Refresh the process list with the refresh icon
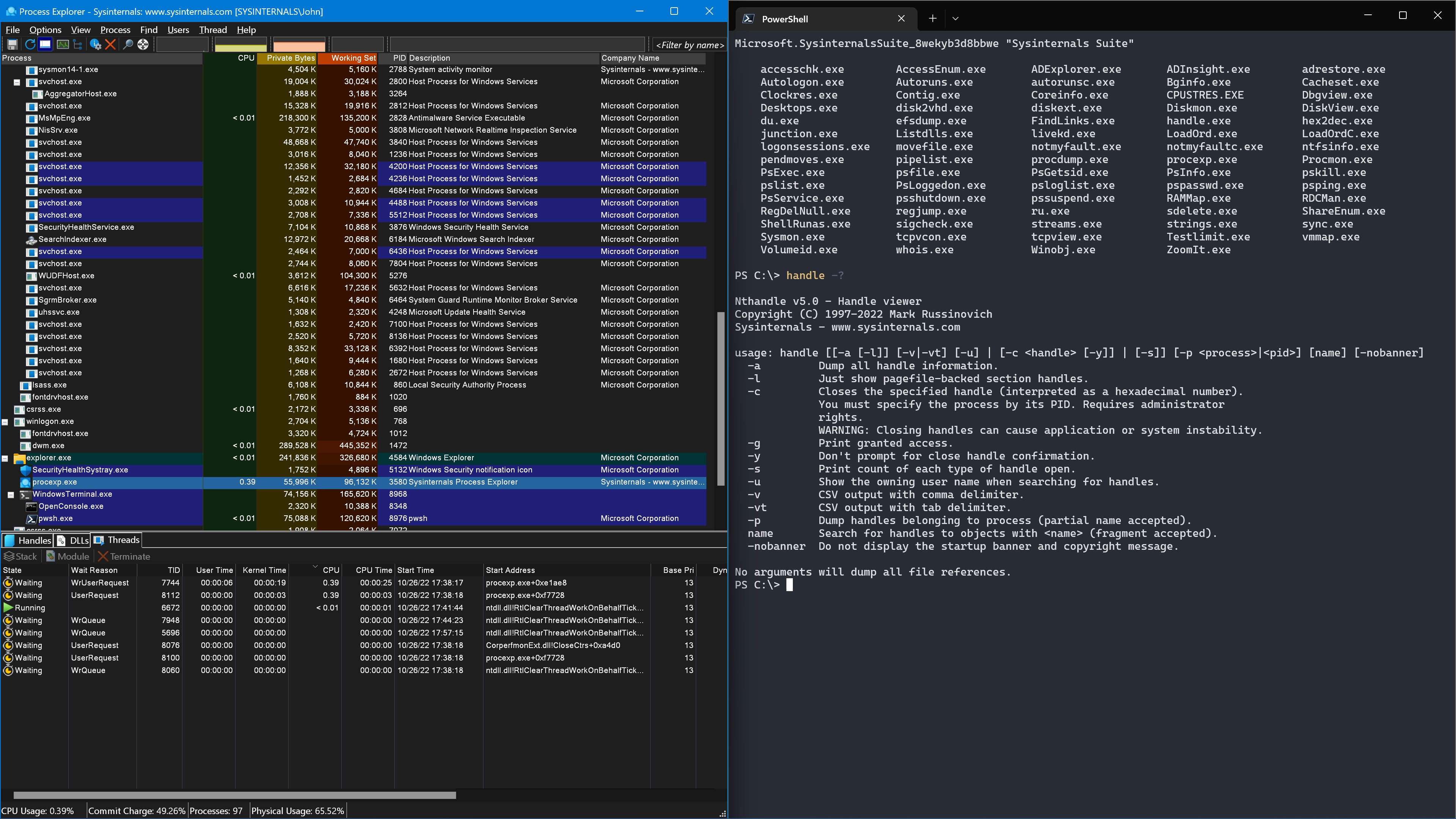The height and width of the screenshot is (819, 1456). (x=30, y=44)
